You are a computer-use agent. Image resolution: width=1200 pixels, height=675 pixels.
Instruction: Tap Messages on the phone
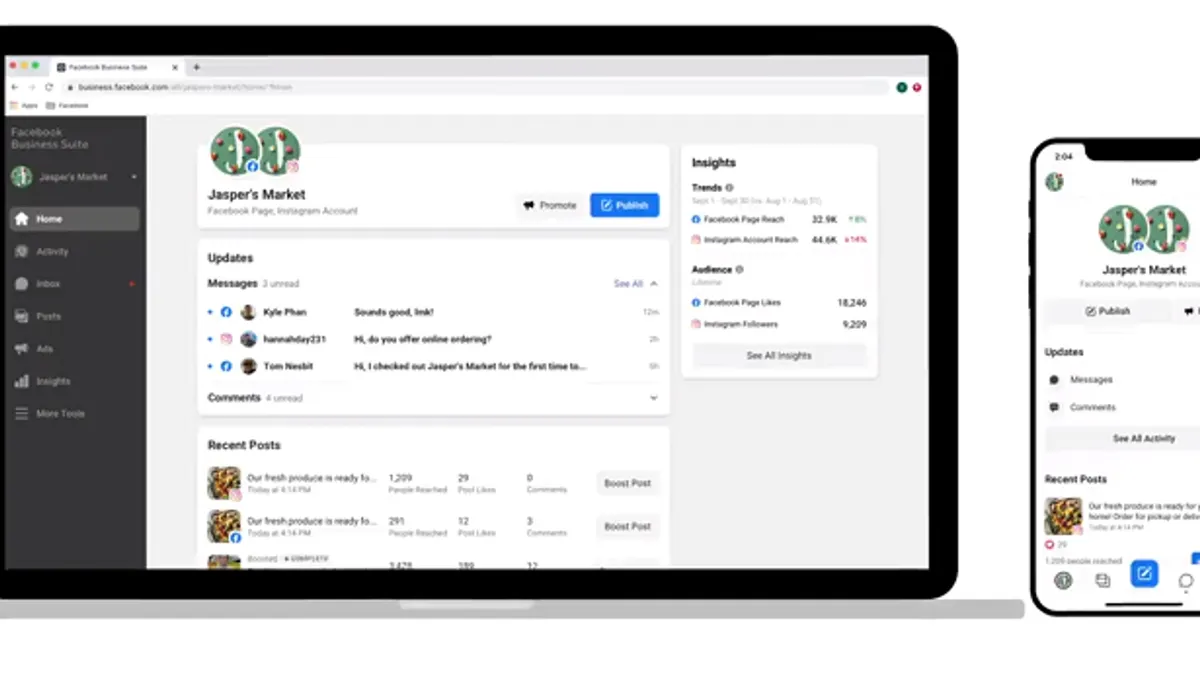coord(1091,380)
